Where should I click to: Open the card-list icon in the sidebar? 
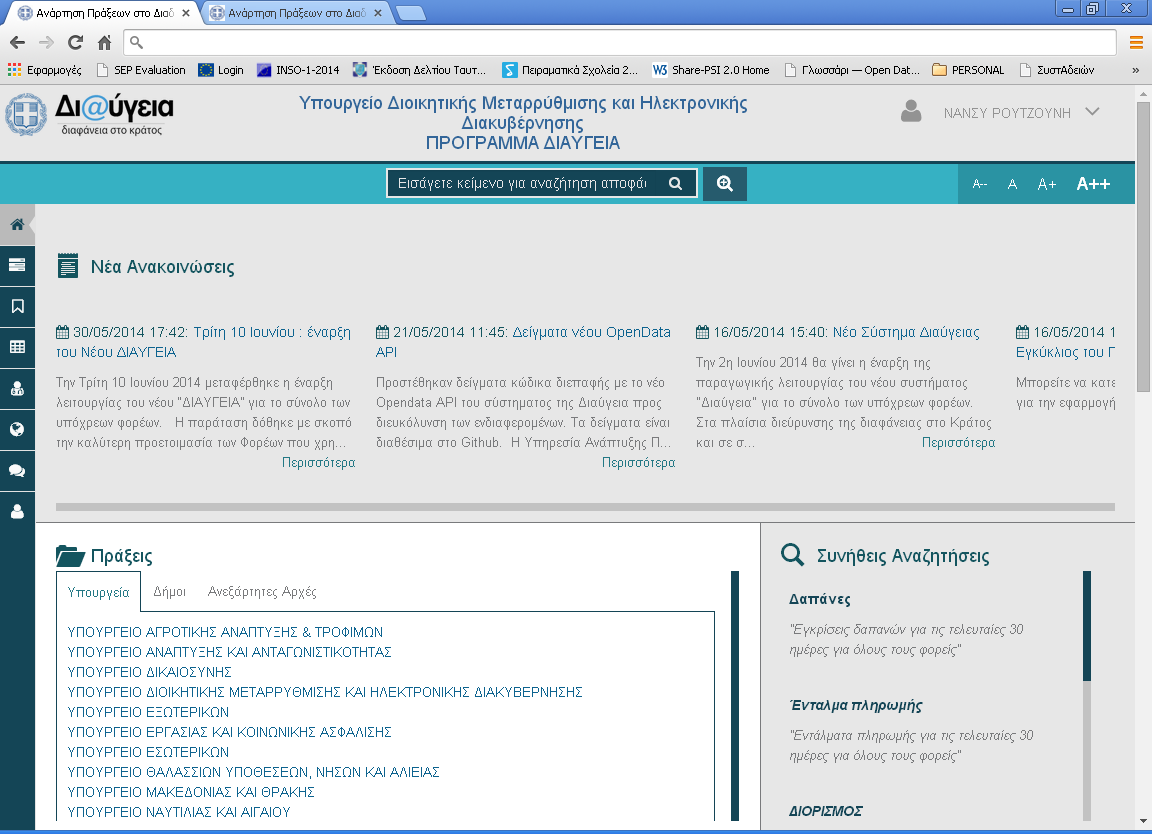(17, 265)
